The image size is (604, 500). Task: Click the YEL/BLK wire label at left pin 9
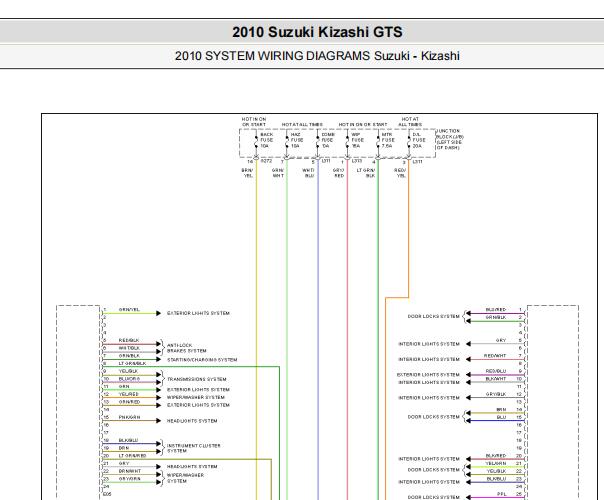click(x=128, y=371)
